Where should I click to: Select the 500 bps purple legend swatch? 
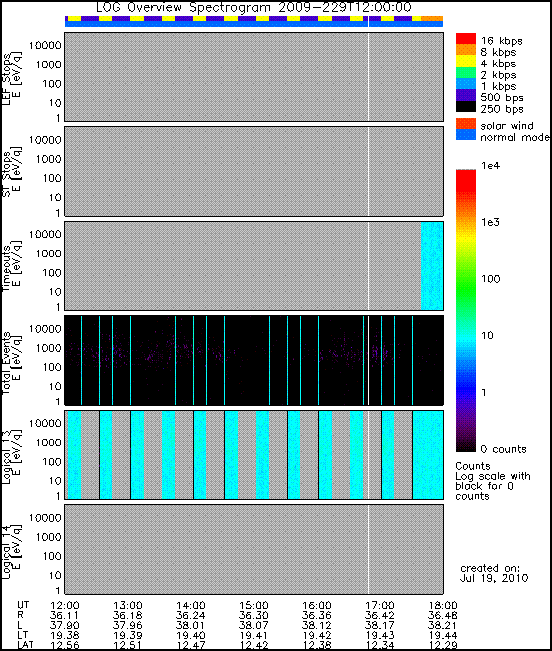(466, 95)
